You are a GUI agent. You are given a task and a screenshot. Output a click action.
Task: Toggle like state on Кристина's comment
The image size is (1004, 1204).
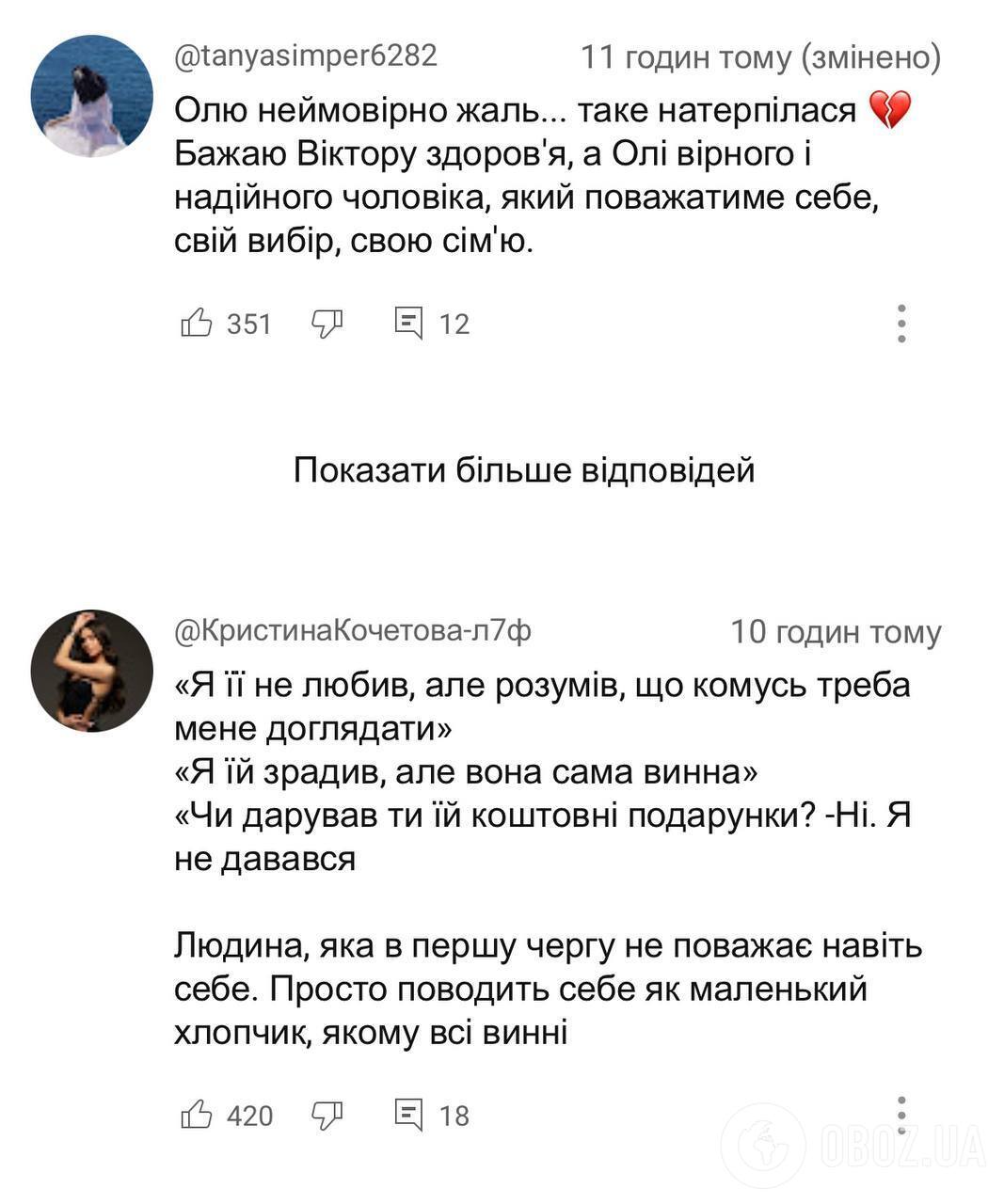click(198, 1115)
